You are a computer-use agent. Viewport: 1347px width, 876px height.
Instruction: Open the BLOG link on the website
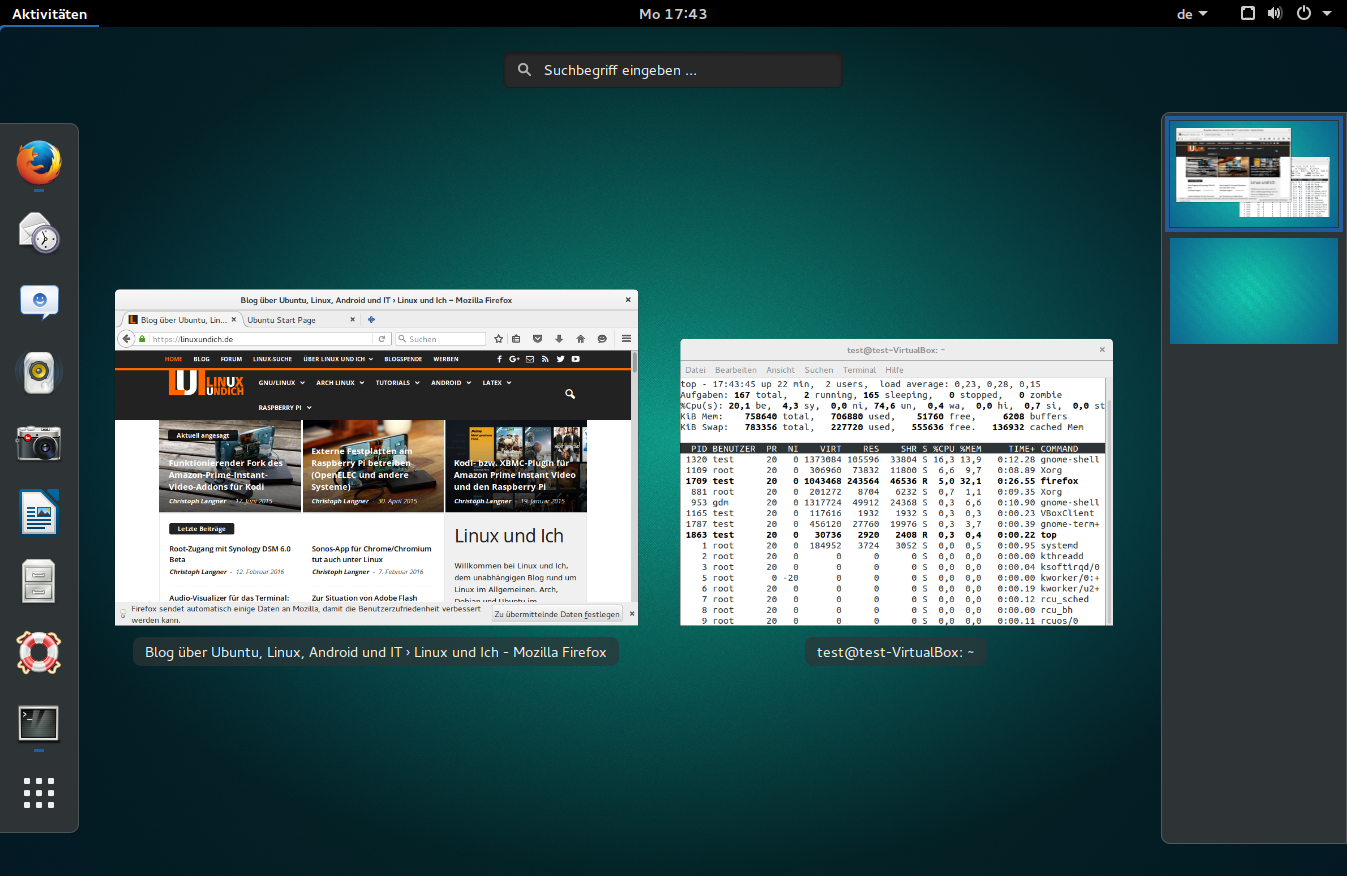202,359
